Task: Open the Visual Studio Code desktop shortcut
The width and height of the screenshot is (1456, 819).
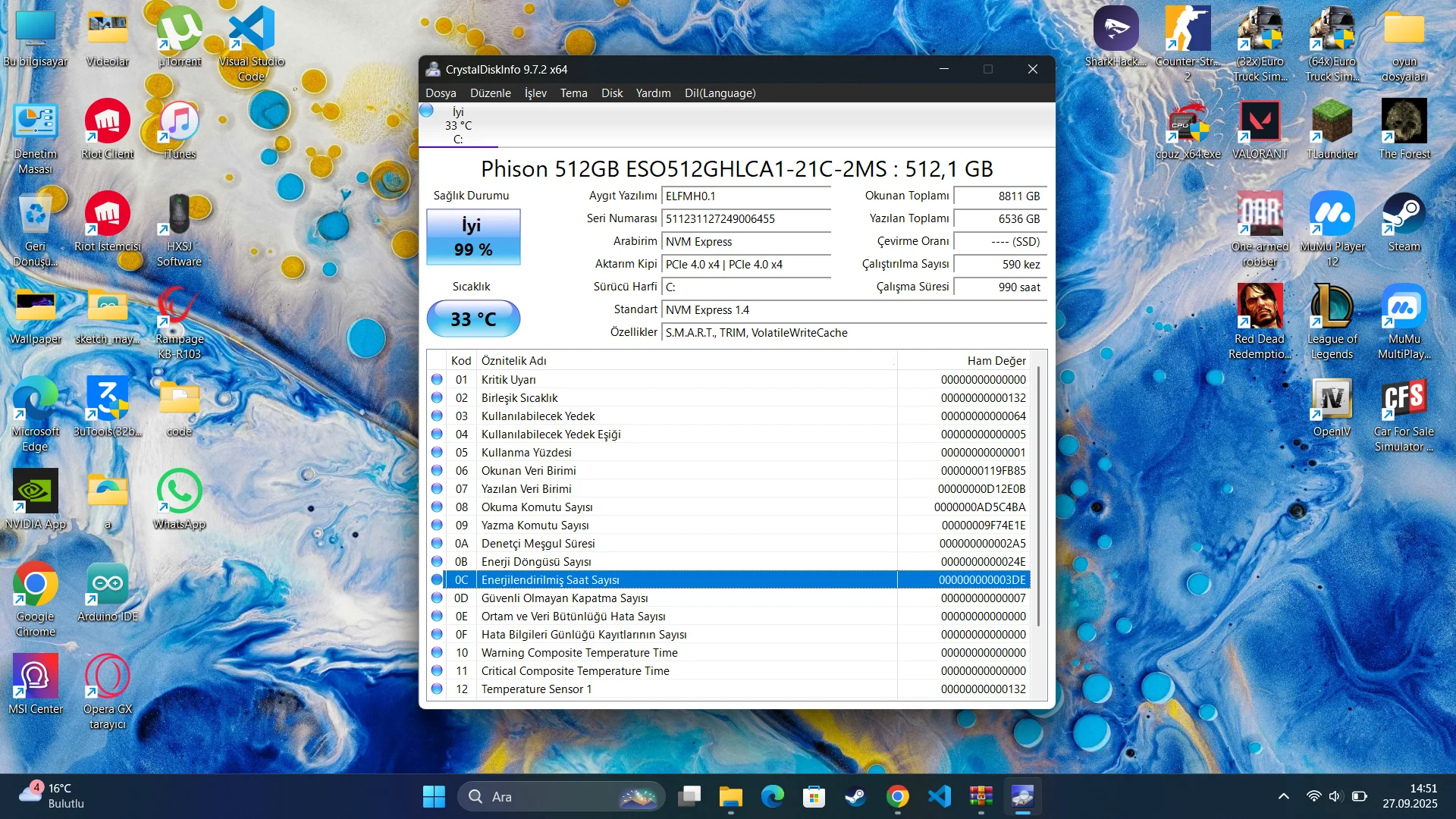Action: (252, 44)
